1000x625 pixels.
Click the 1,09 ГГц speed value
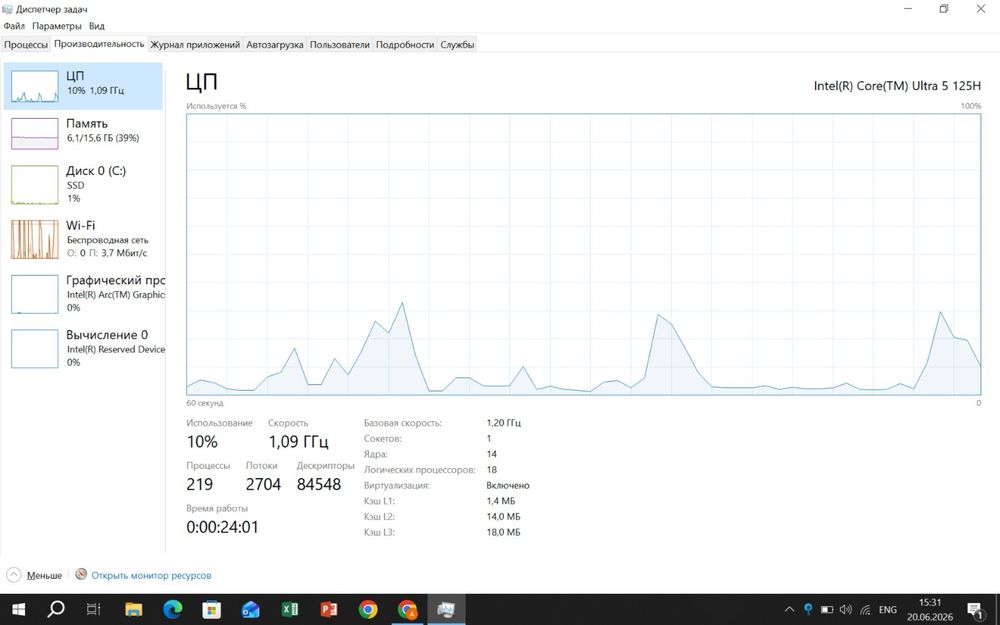tap(298, 441)
